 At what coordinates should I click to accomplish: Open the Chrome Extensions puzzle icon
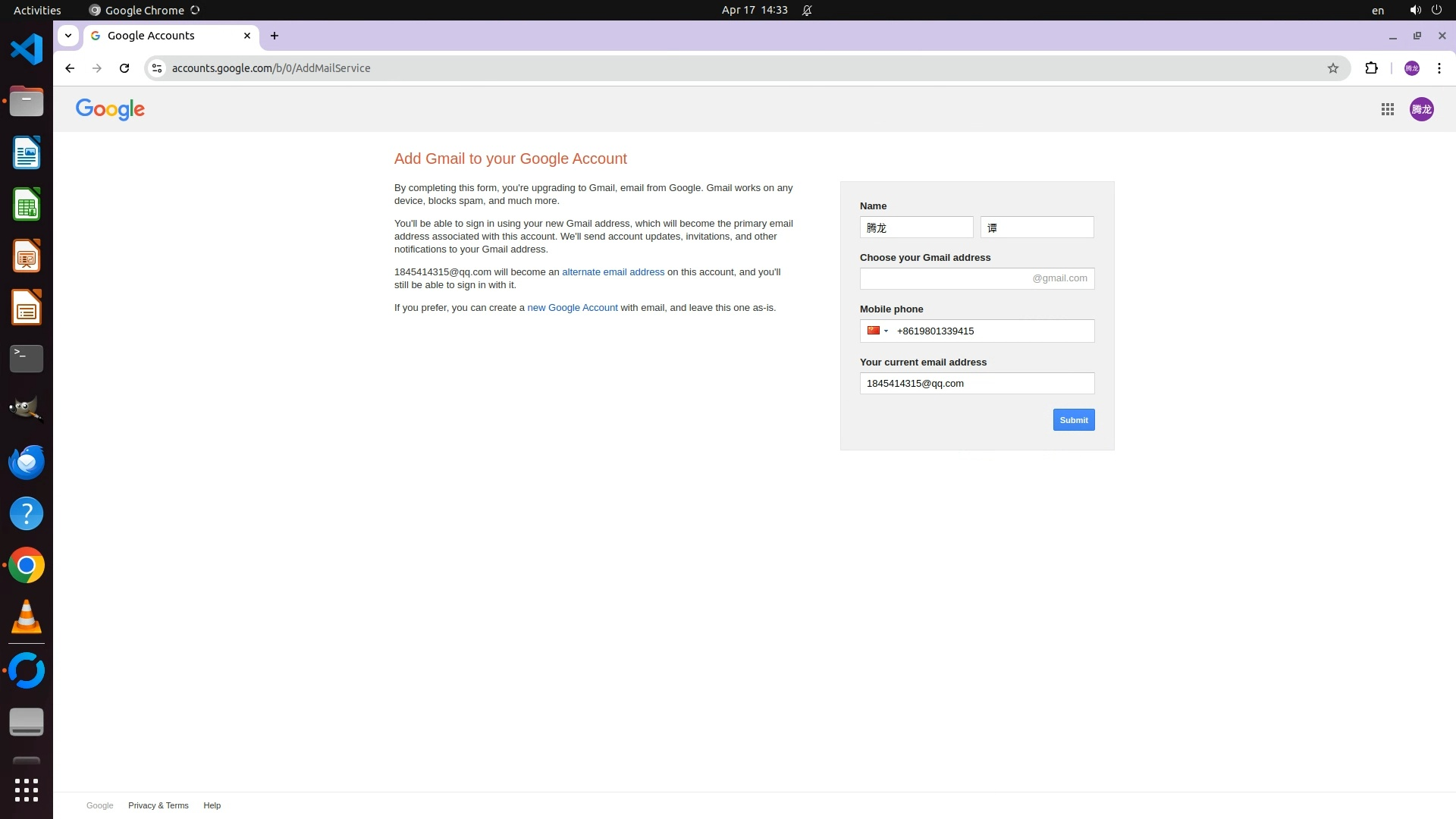pyautogui.click(x=1371, y=68)
